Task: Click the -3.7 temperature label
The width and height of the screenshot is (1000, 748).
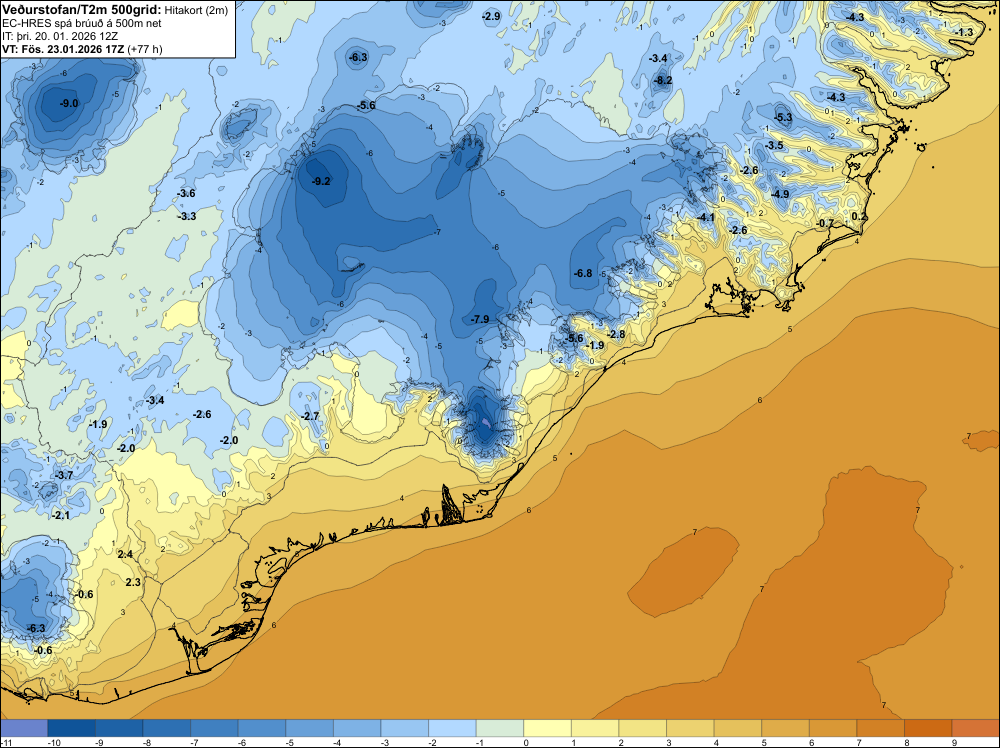Action: pos(64,475)
